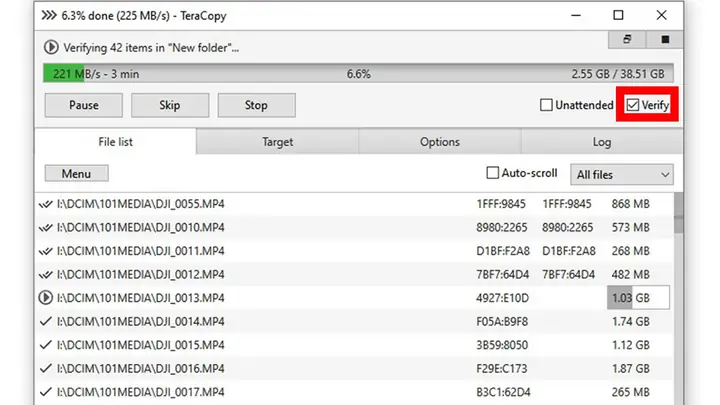The width and height of the screenshot is (720, 405).
Task: Switch to the Target tab
Action: 277,142
